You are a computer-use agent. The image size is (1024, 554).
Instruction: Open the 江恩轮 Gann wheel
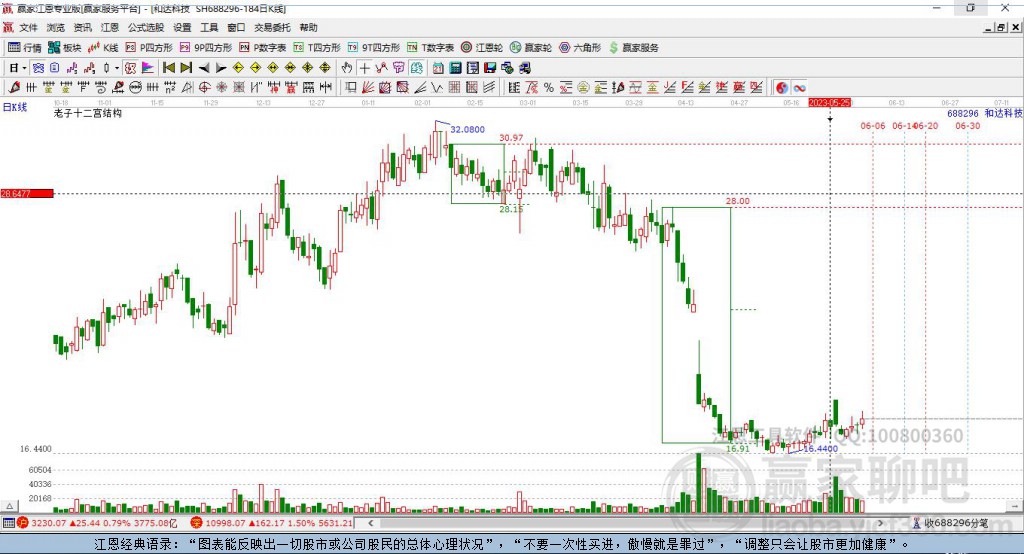tap(482, 48)
